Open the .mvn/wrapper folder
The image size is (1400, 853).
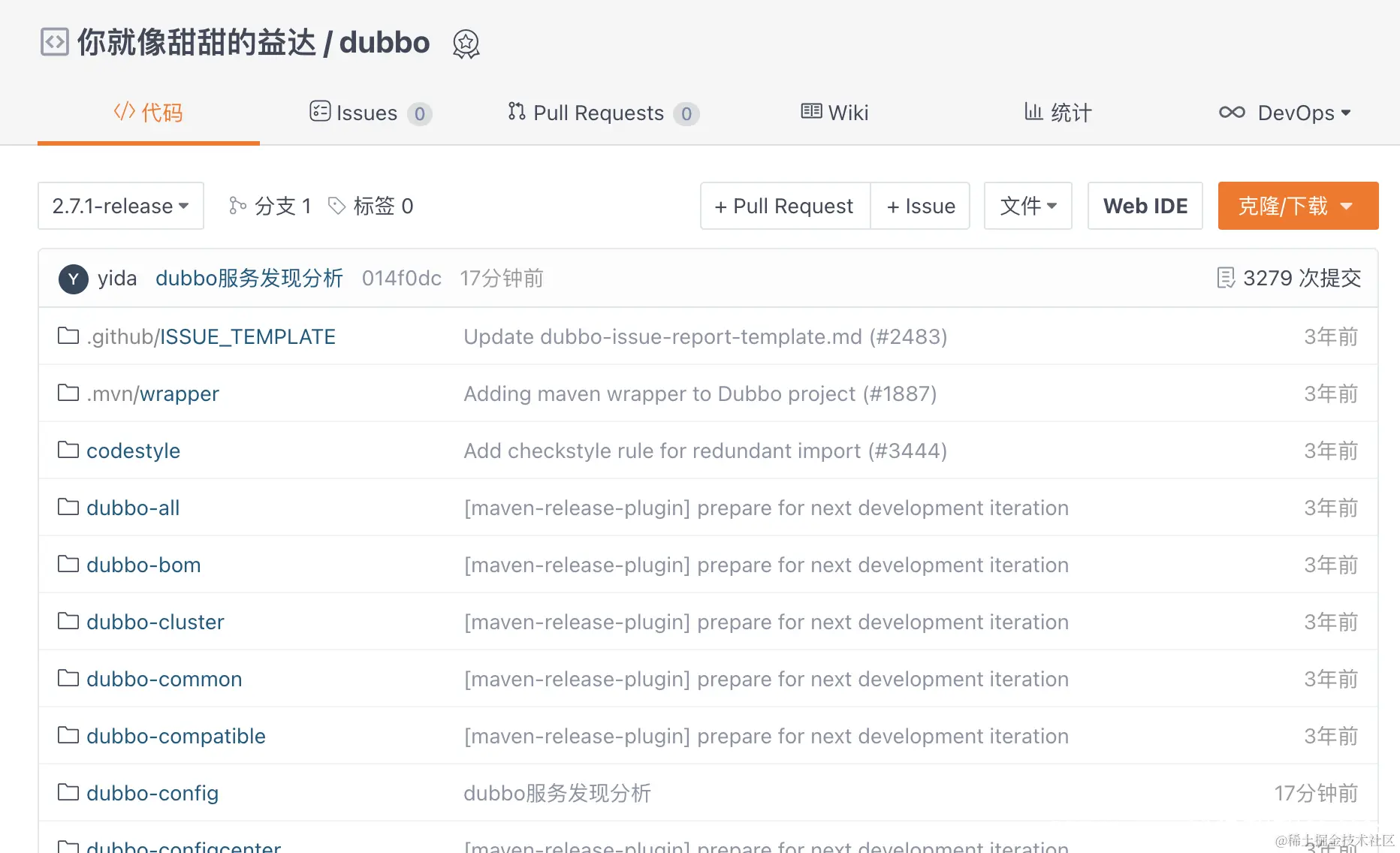pos(152,393)
